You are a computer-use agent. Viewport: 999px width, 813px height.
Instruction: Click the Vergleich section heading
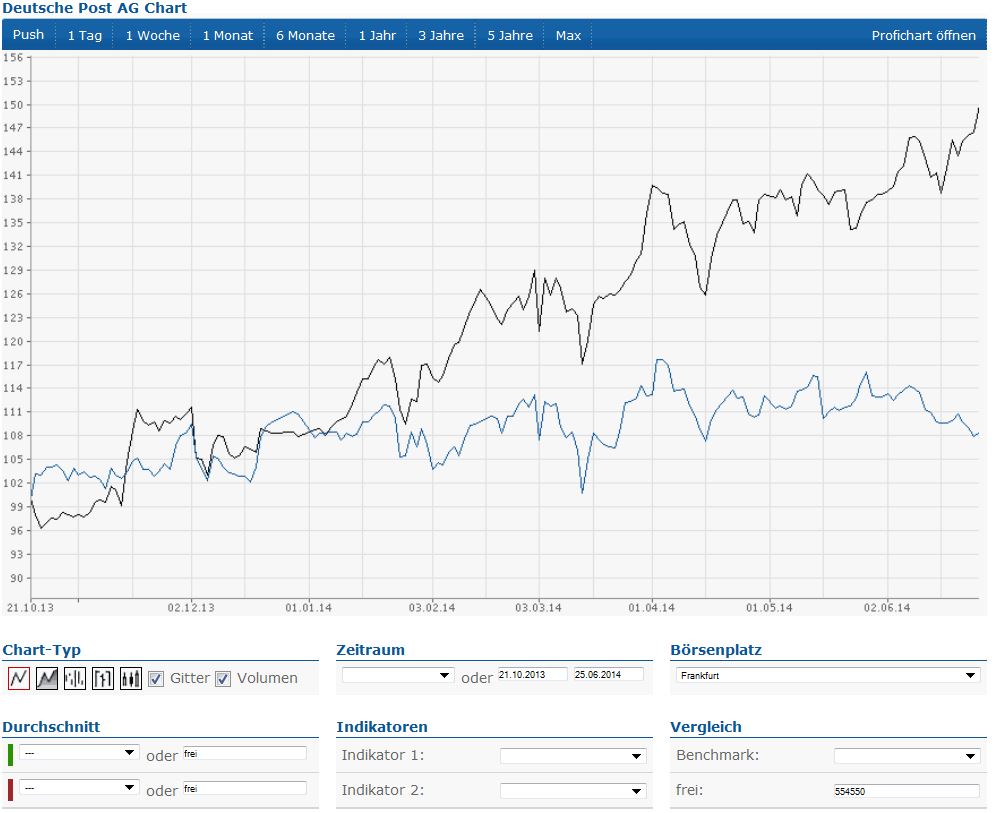coord(705,727)
